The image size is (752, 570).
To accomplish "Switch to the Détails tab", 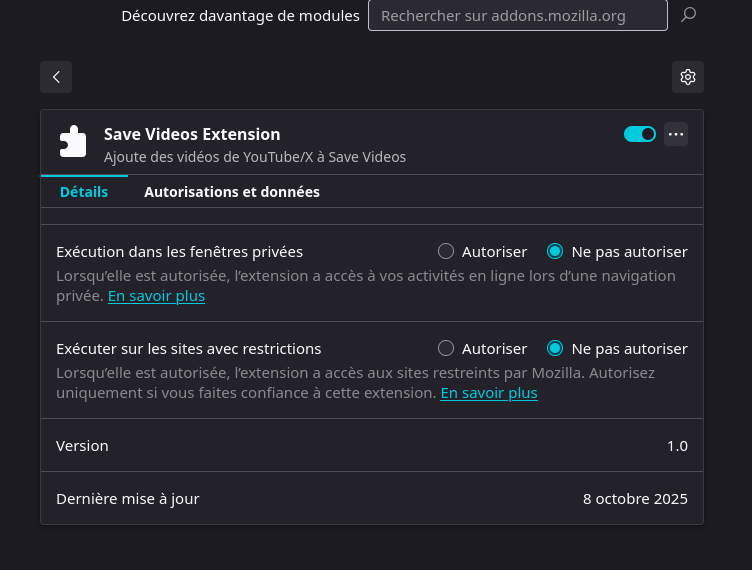I will tap(84, 192).
